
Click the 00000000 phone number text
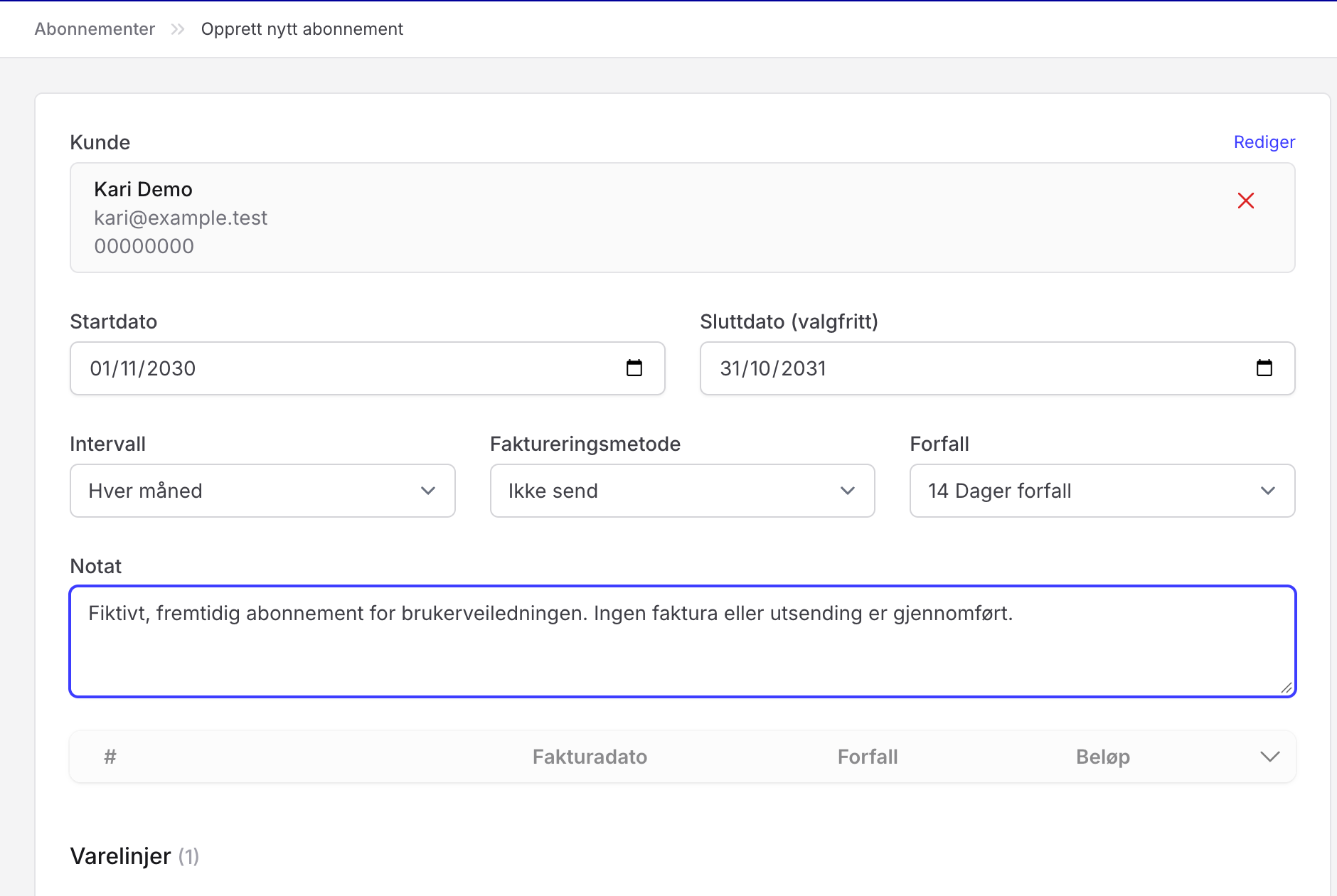(x=144, y=246)
